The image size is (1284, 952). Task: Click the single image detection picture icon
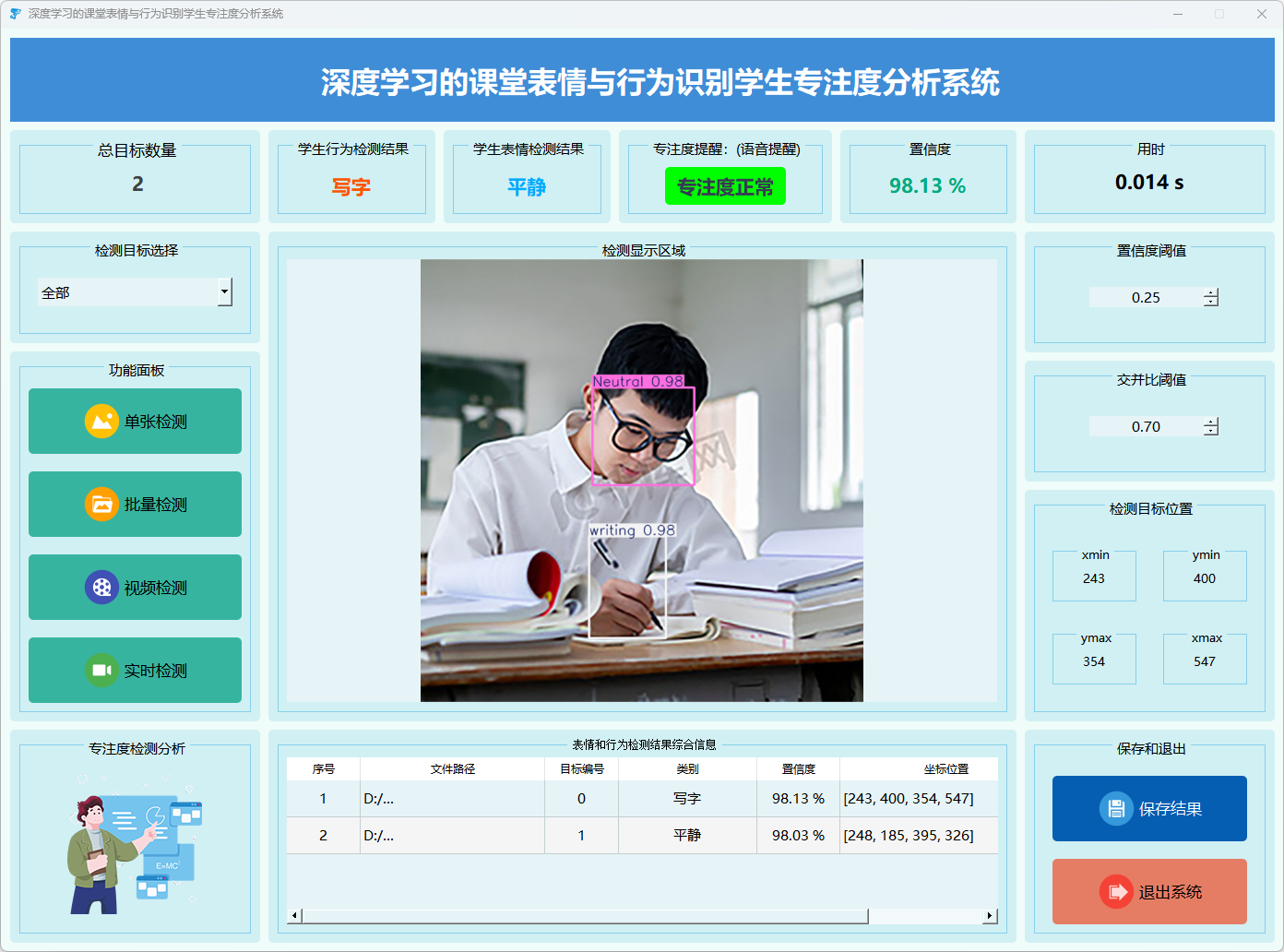point(101,422)
